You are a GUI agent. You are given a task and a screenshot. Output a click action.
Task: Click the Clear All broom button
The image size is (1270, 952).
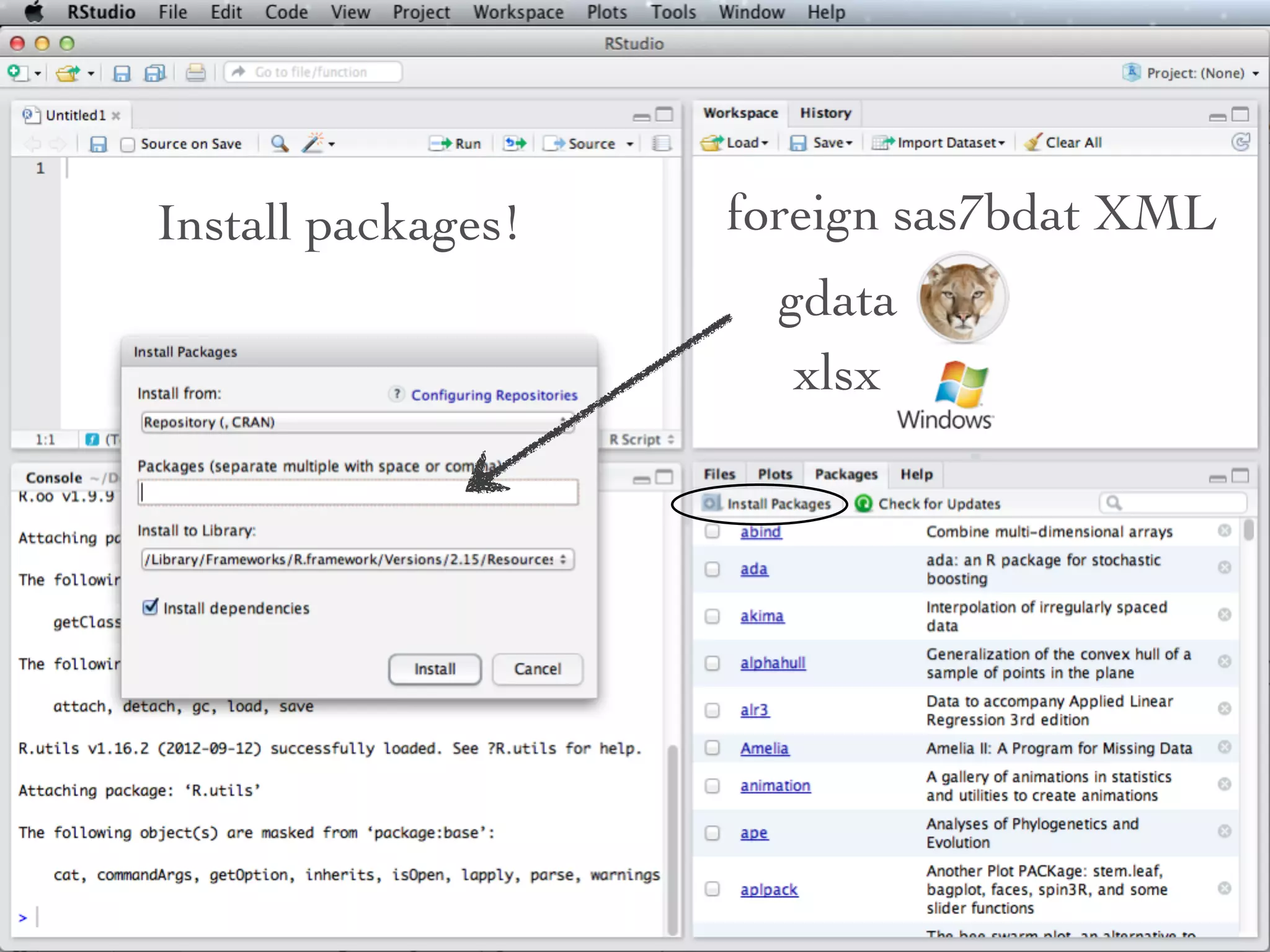click(x=1064, y=143)
